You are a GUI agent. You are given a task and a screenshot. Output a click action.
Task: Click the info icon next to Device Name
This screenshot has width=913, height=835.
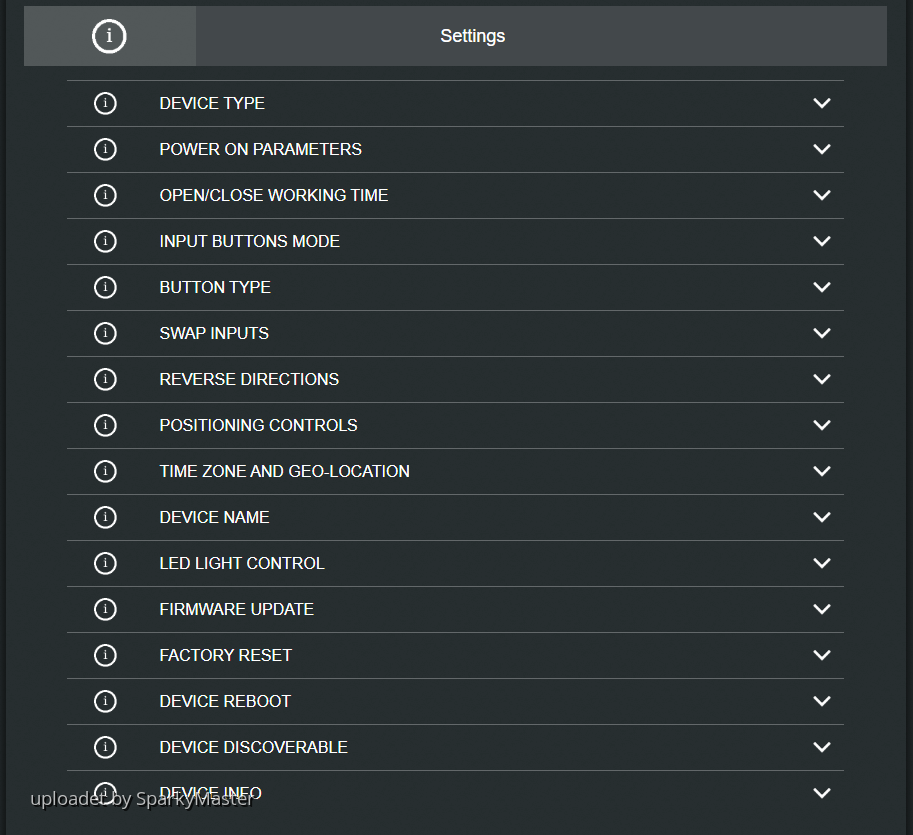(105, 517)
